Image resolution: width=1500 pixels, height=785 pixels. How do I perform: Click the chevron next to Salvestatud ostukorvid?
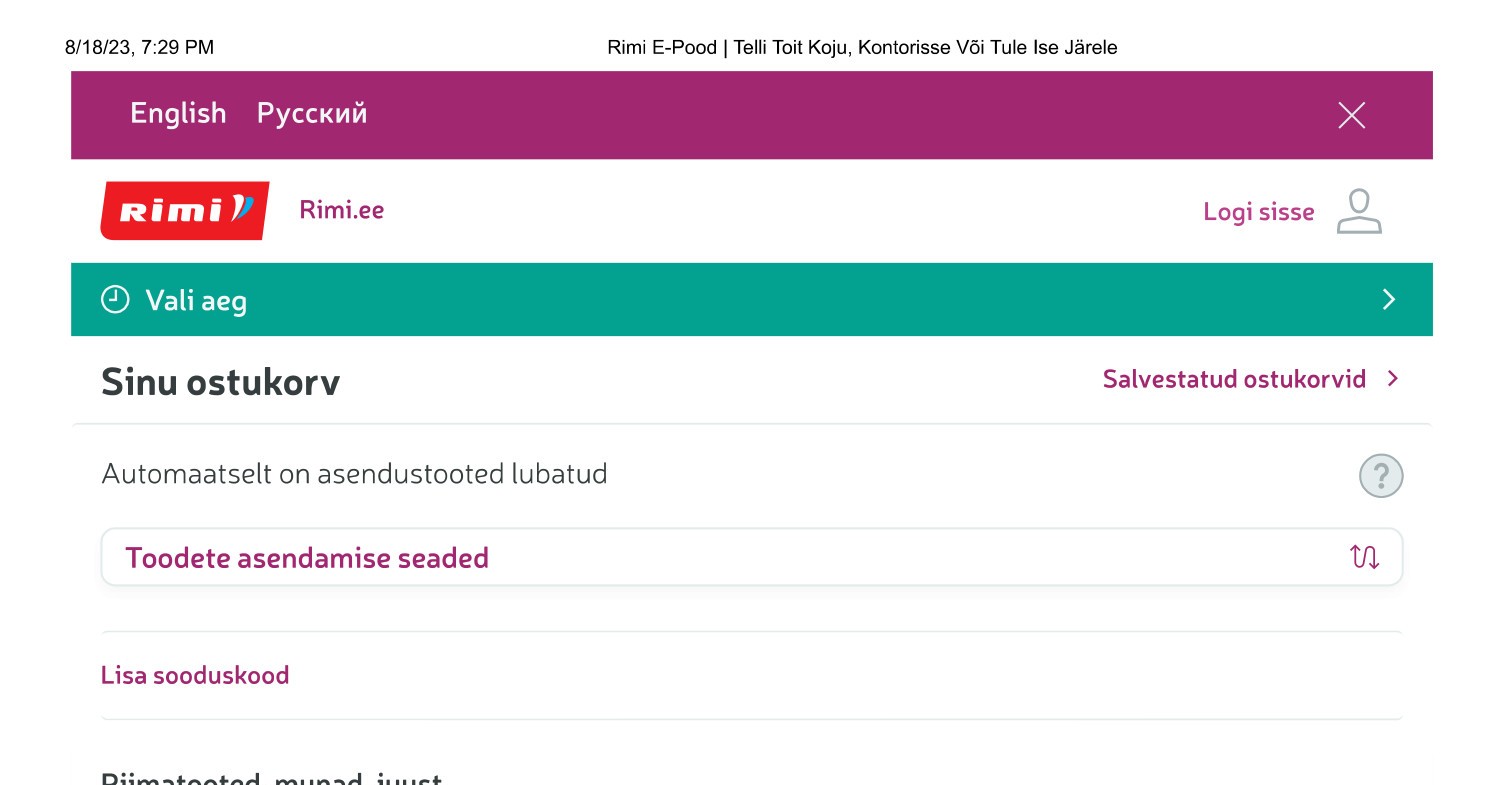(1393, 379)
